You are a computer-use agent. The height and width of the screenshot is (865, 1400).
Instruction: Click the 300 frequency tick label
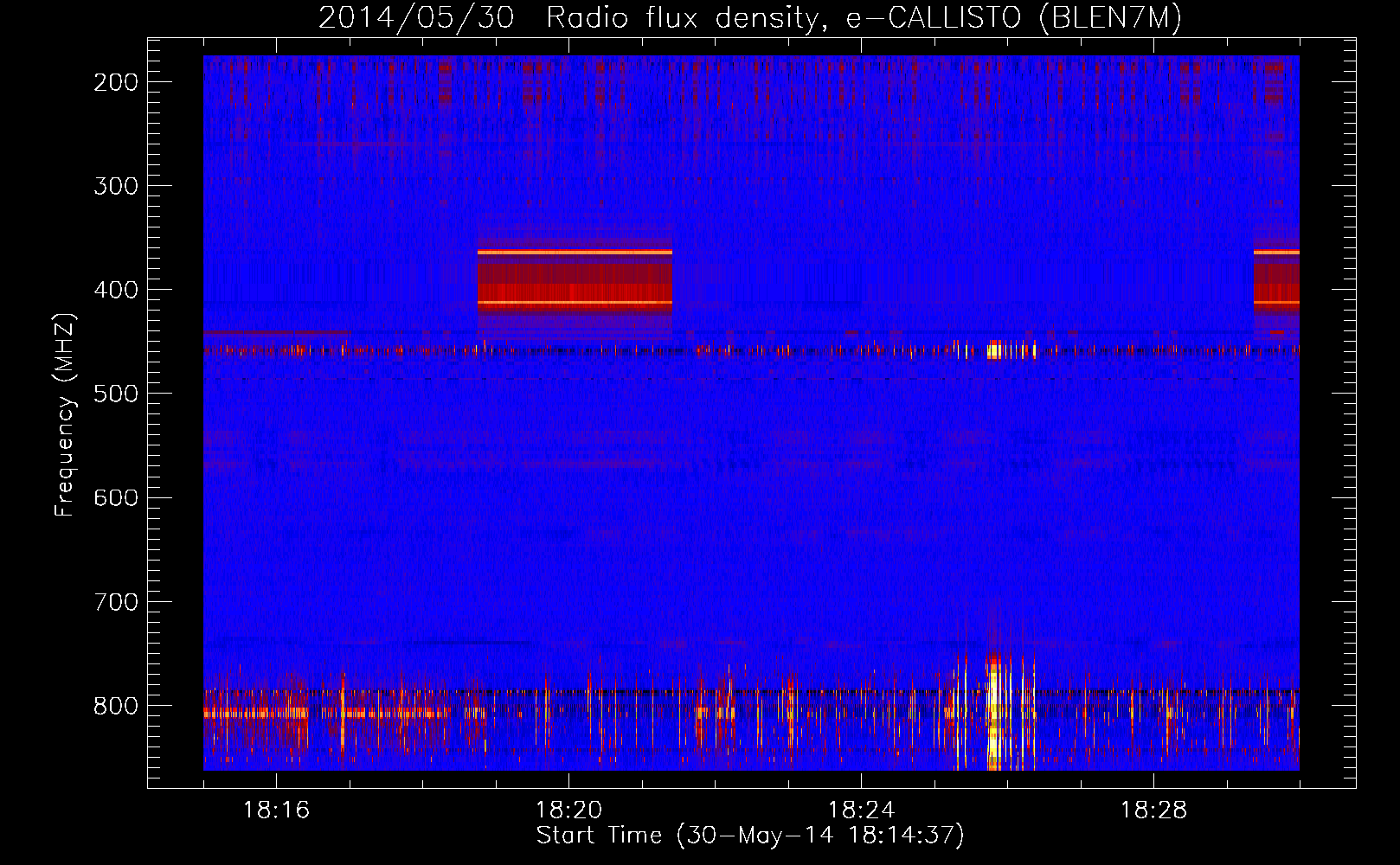pos(115,186)
